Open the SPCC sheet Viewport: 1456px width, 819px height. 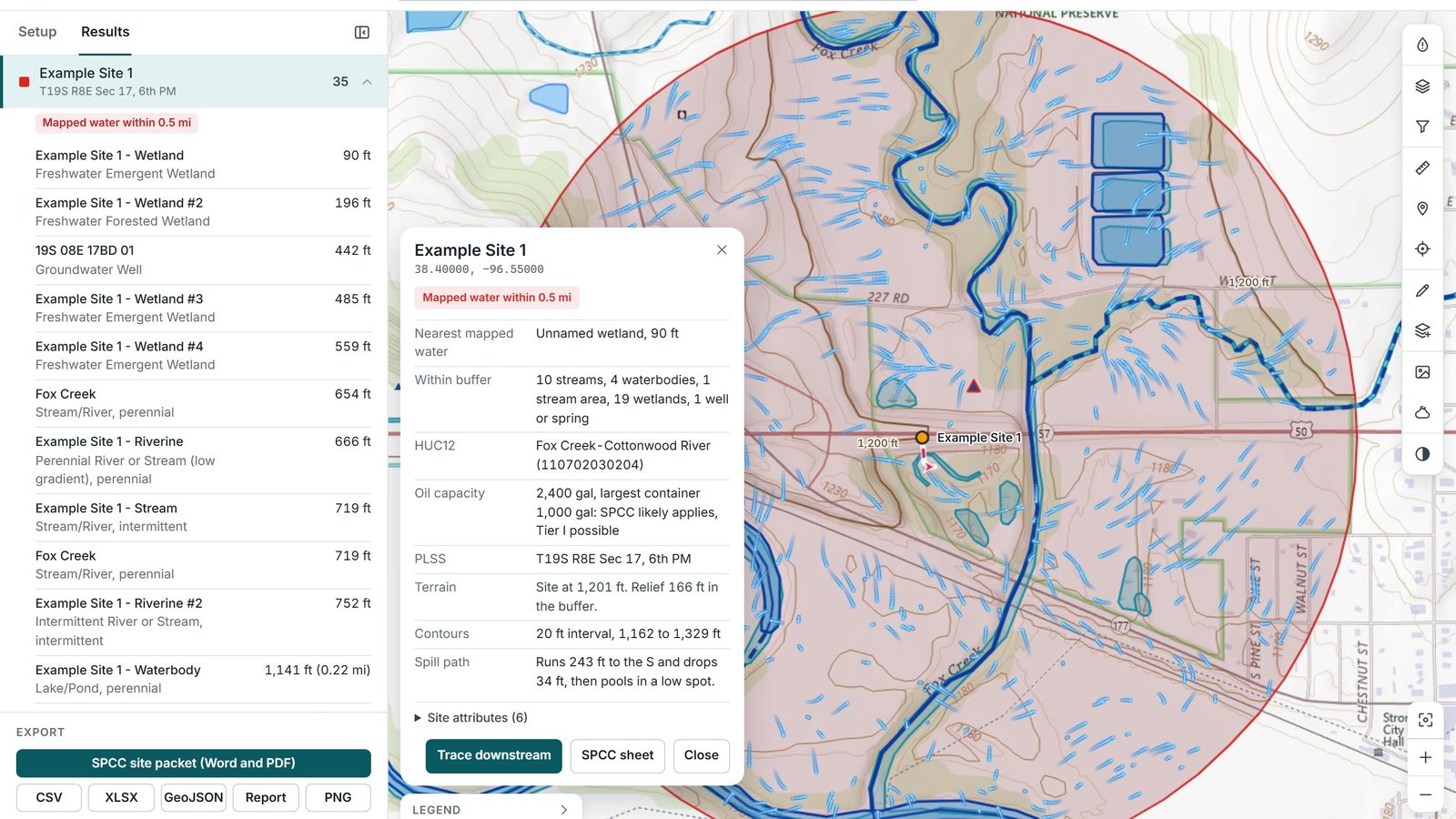(x=617, y=755)
